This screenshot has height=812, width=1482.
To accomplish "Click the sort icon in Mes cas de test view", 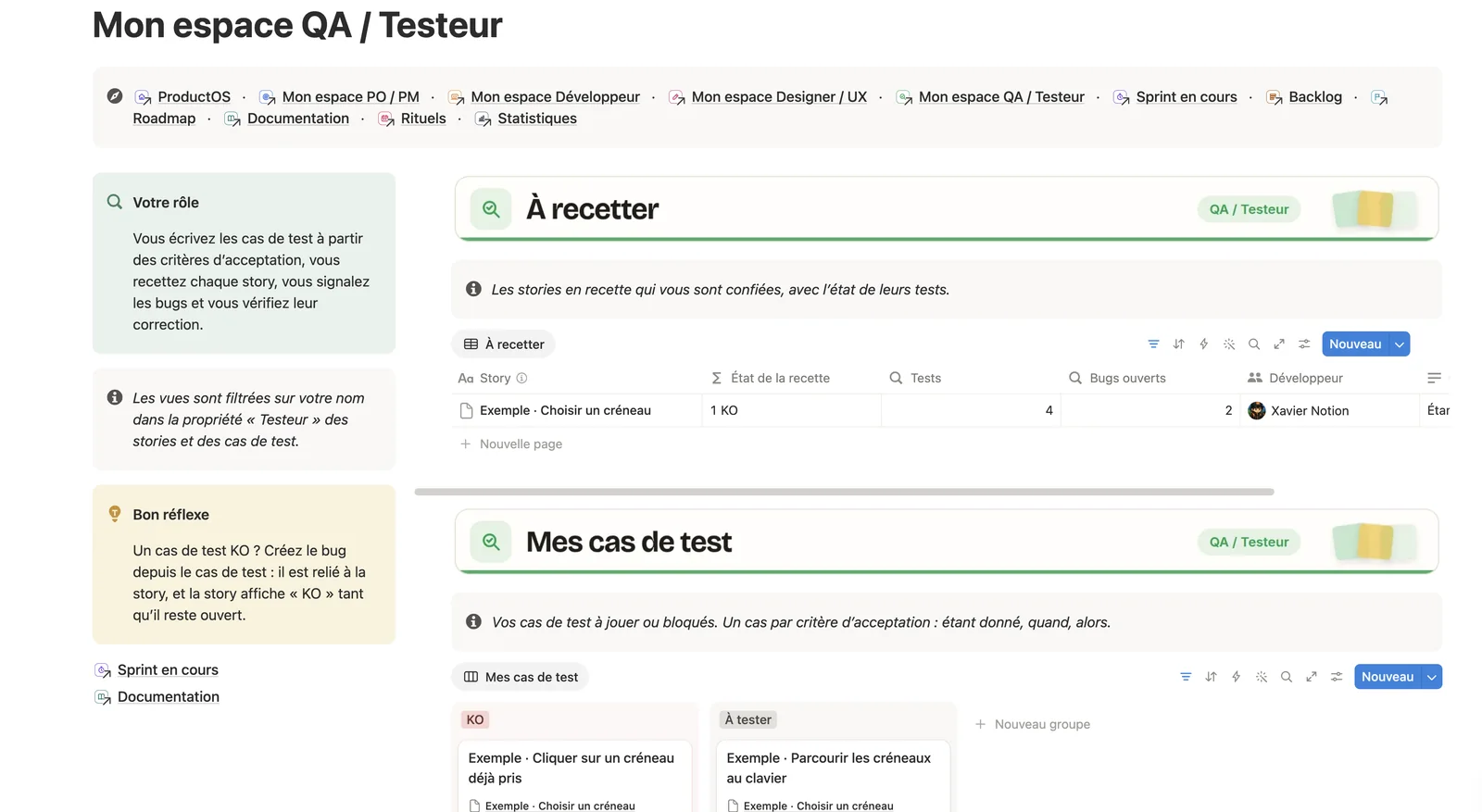I will tap(1211, 677).
